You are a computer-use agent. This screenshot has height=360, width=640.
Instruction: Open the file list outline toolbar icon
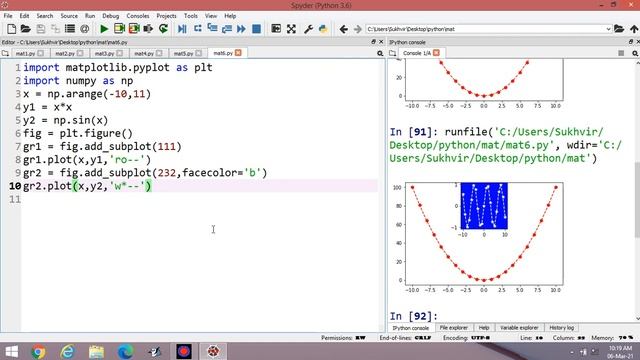(x=70, y=29)
